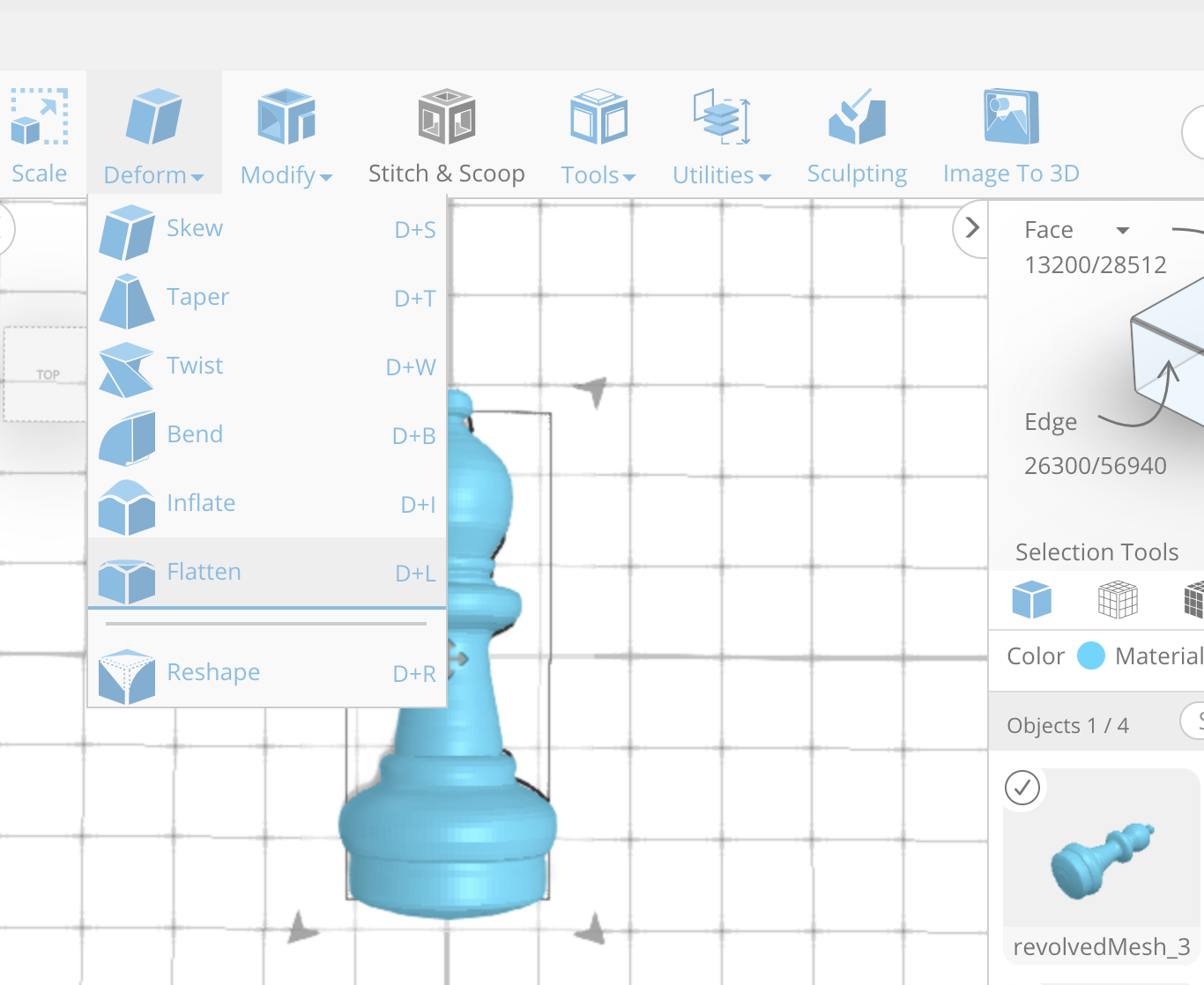This screenshot has width=1204, height=985.
Task: Select the Twist deform option
Action: pyautogui.click(x=268, y=367)
